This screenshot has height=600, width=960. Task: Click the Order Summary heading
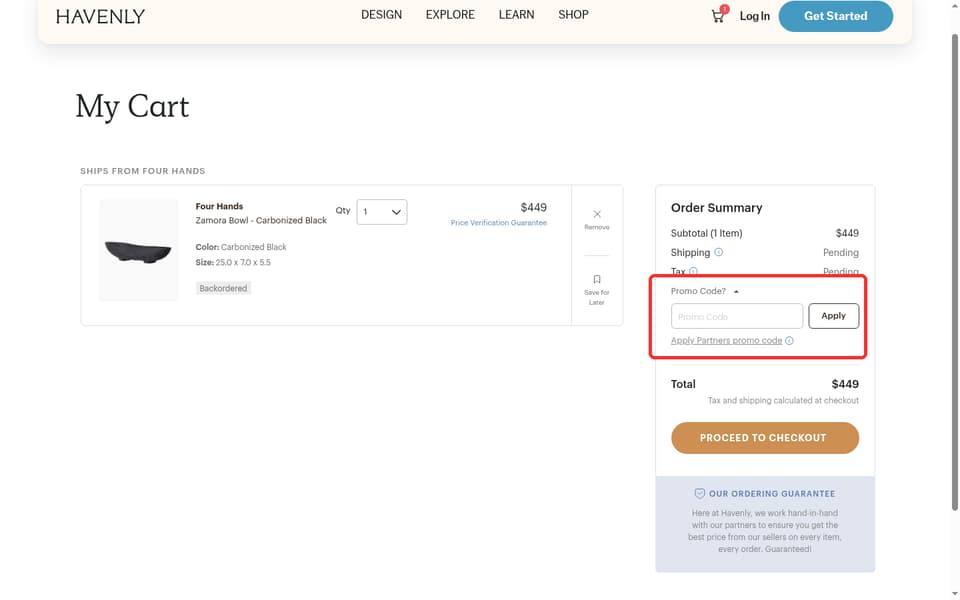coord(716,208)
